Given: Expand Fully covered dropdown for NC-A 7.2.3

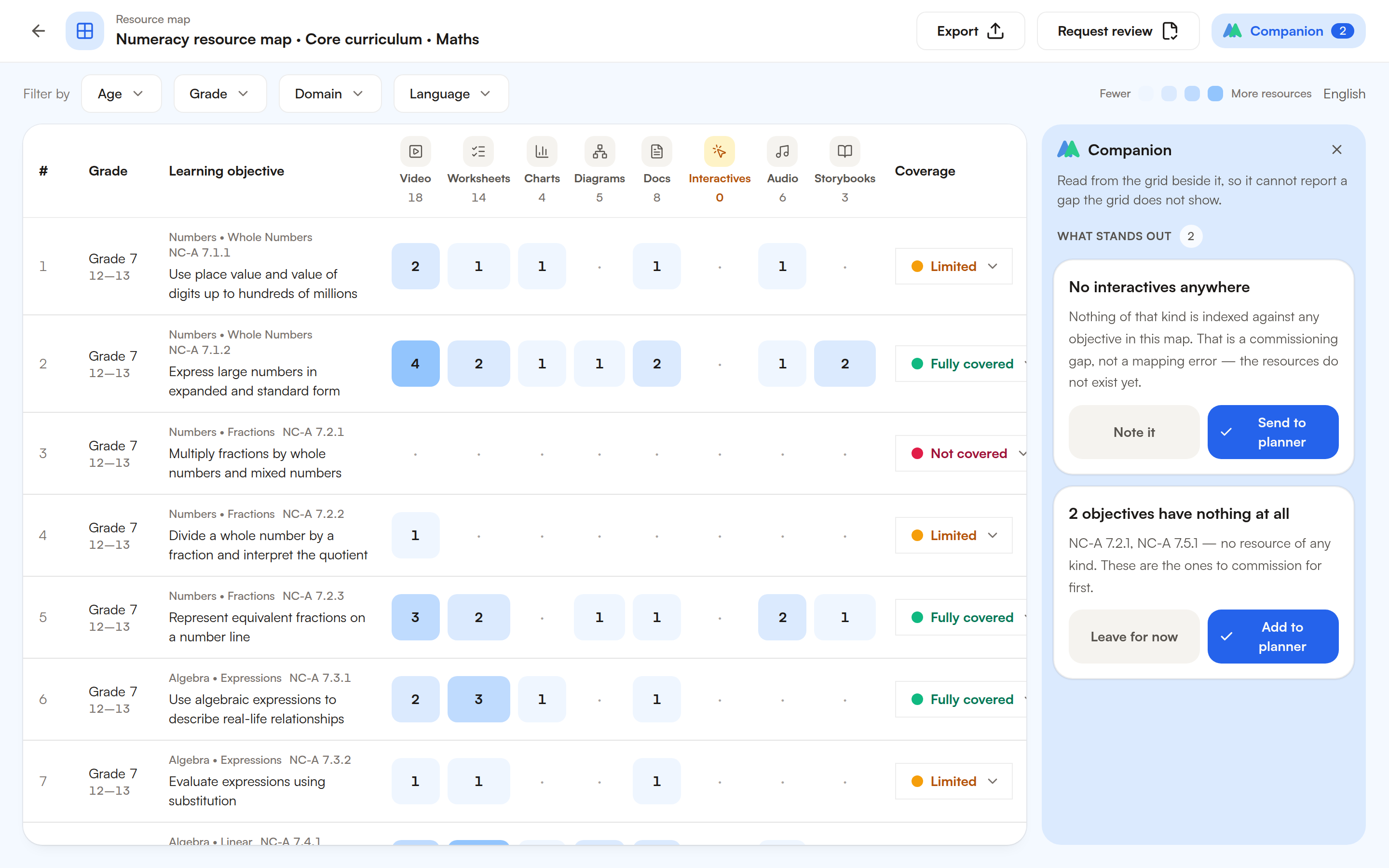Looking at the screenshot, I should pyautogui.click(x=961, y=617).
